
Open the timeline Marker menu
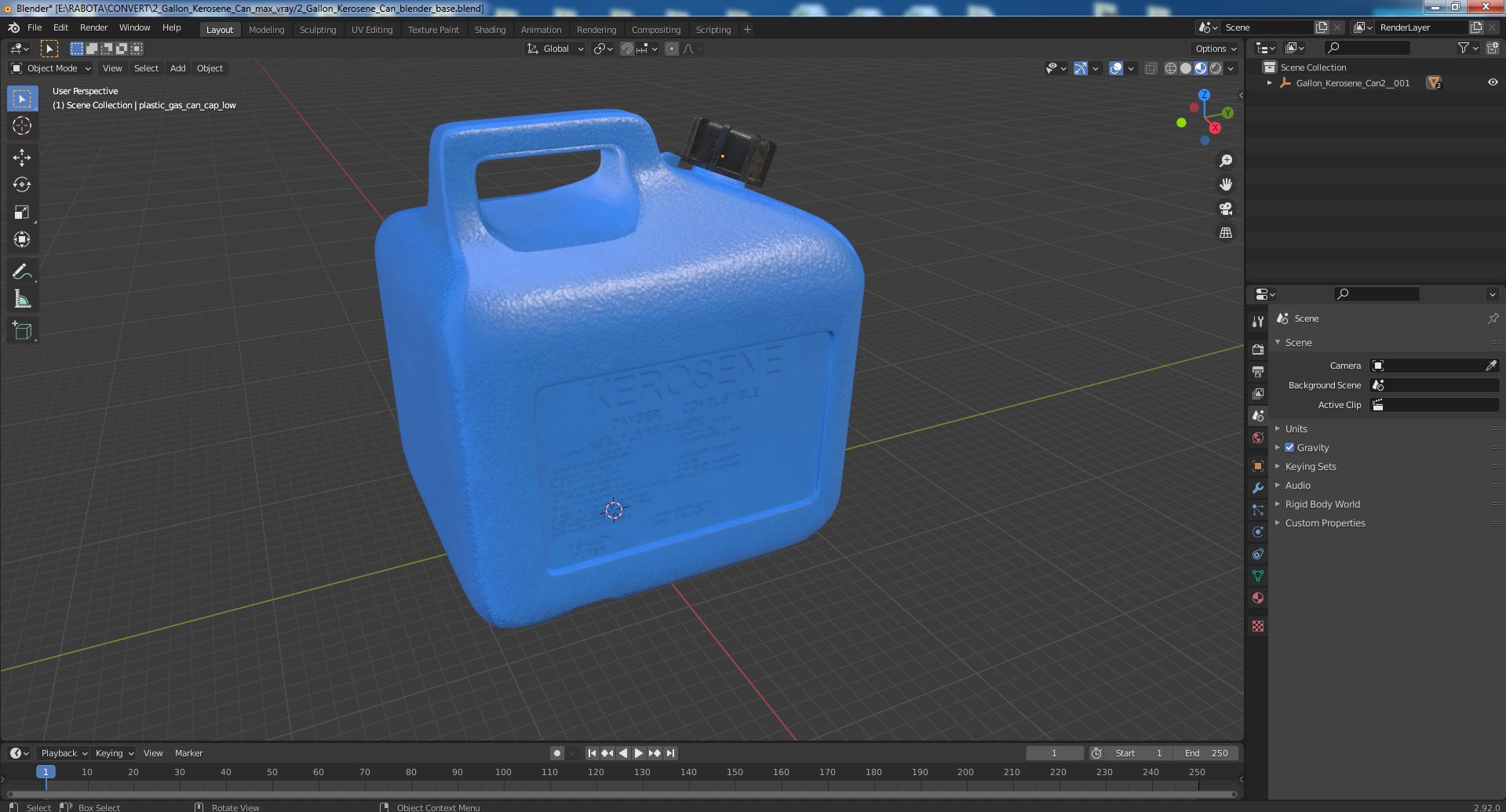coord(188,753)
